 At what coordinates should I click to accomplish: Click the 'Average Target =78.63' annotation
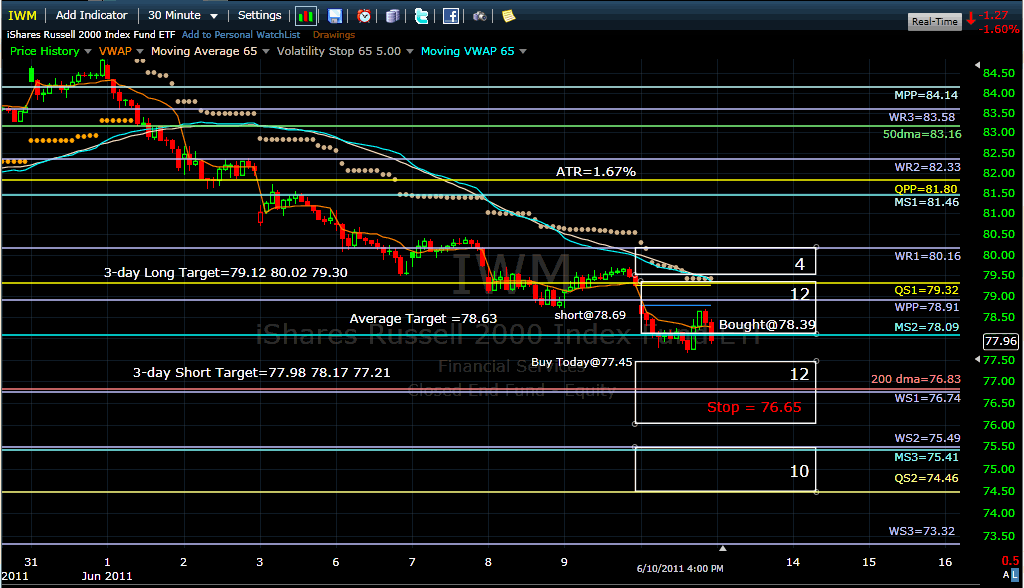click(x=423, y=319)
